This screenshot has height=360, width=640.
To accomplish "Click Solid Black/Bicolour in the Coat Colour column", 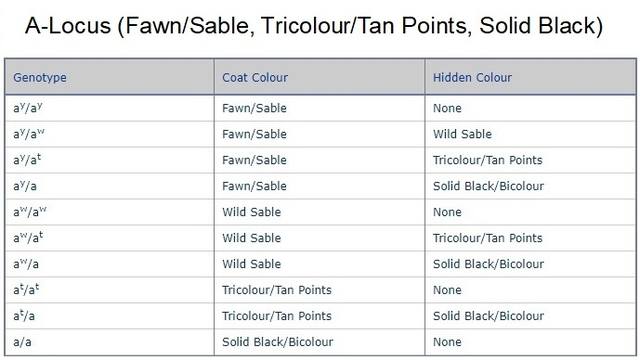I will (x=278, y=342).
